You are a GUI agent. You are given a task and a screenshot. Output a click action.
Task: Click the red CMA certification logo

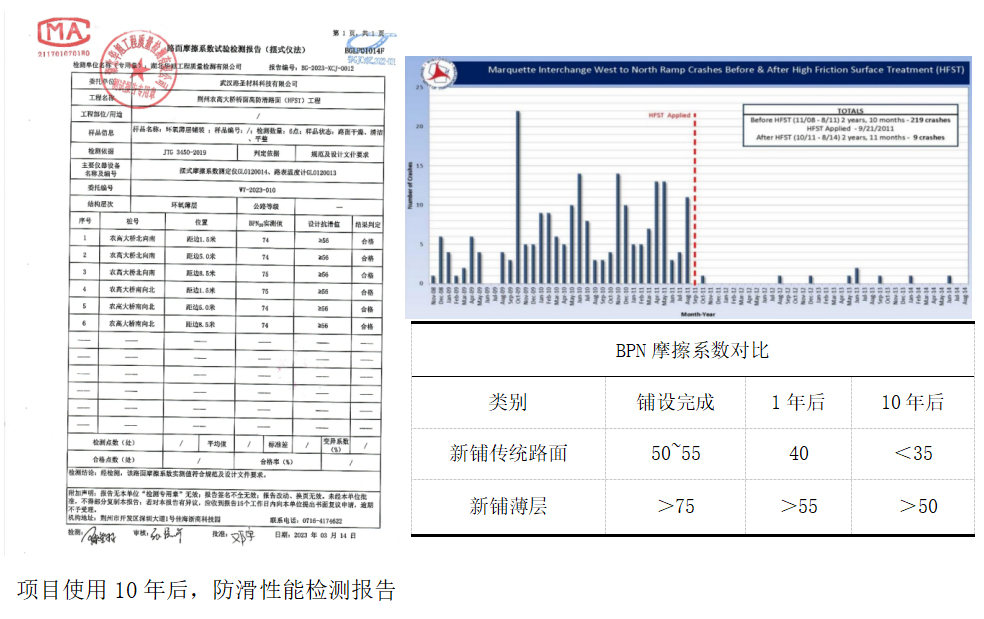[x=64, y=32]
